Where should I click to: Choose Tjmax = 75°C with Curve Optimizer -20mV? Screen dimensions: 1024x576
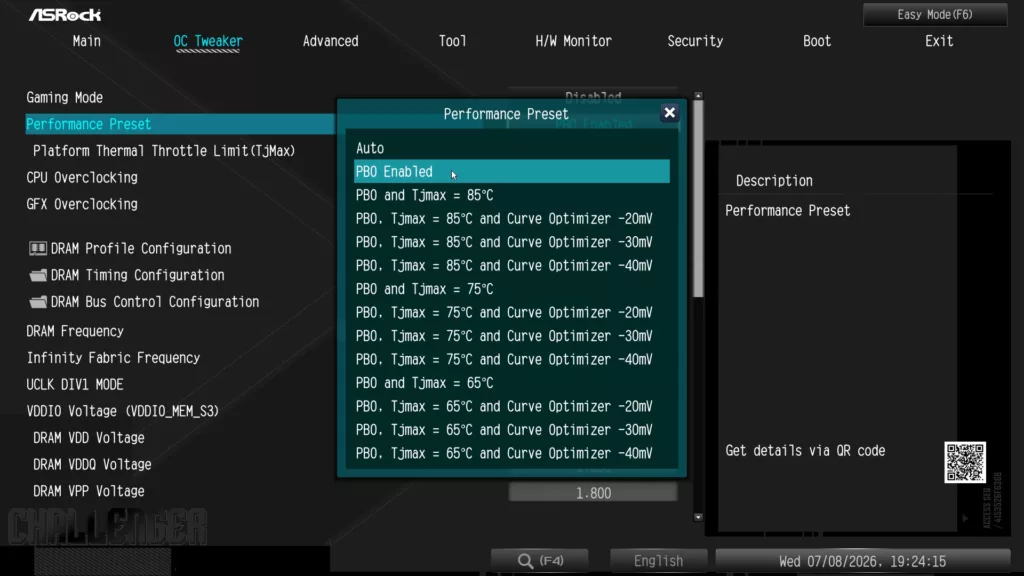(511, 313)
